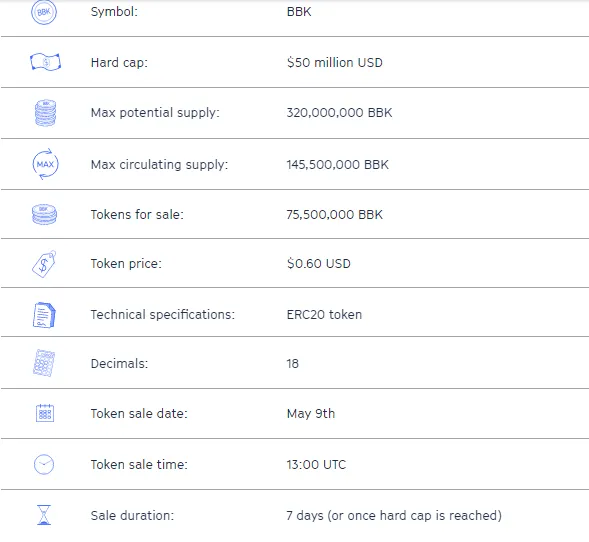589x542 pixels.
Task: Click the technical specifications document icon
Action: click(44, 315)
